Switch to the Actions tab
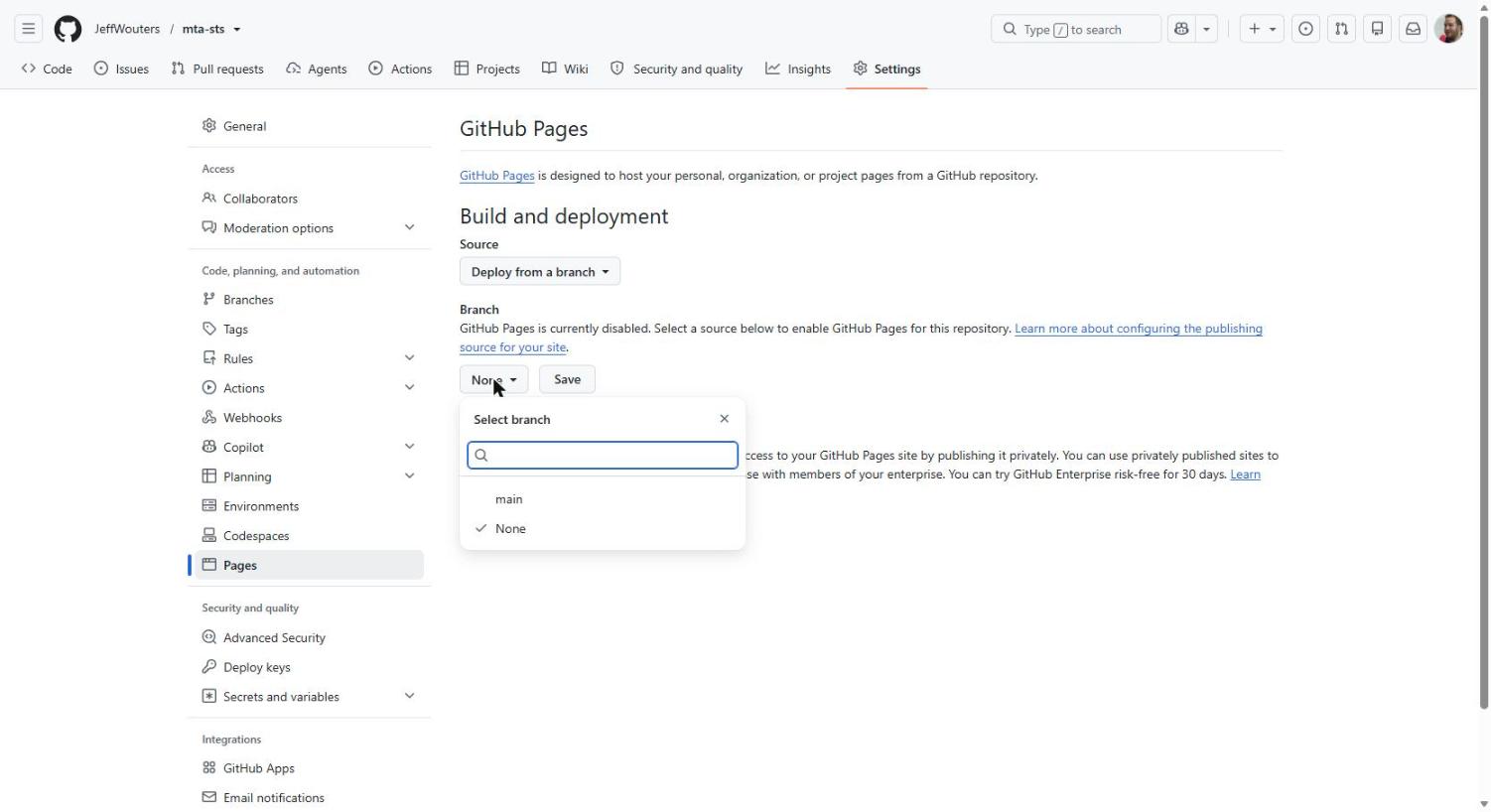Viewport: 1491px width, 812px height. (400, 68)
